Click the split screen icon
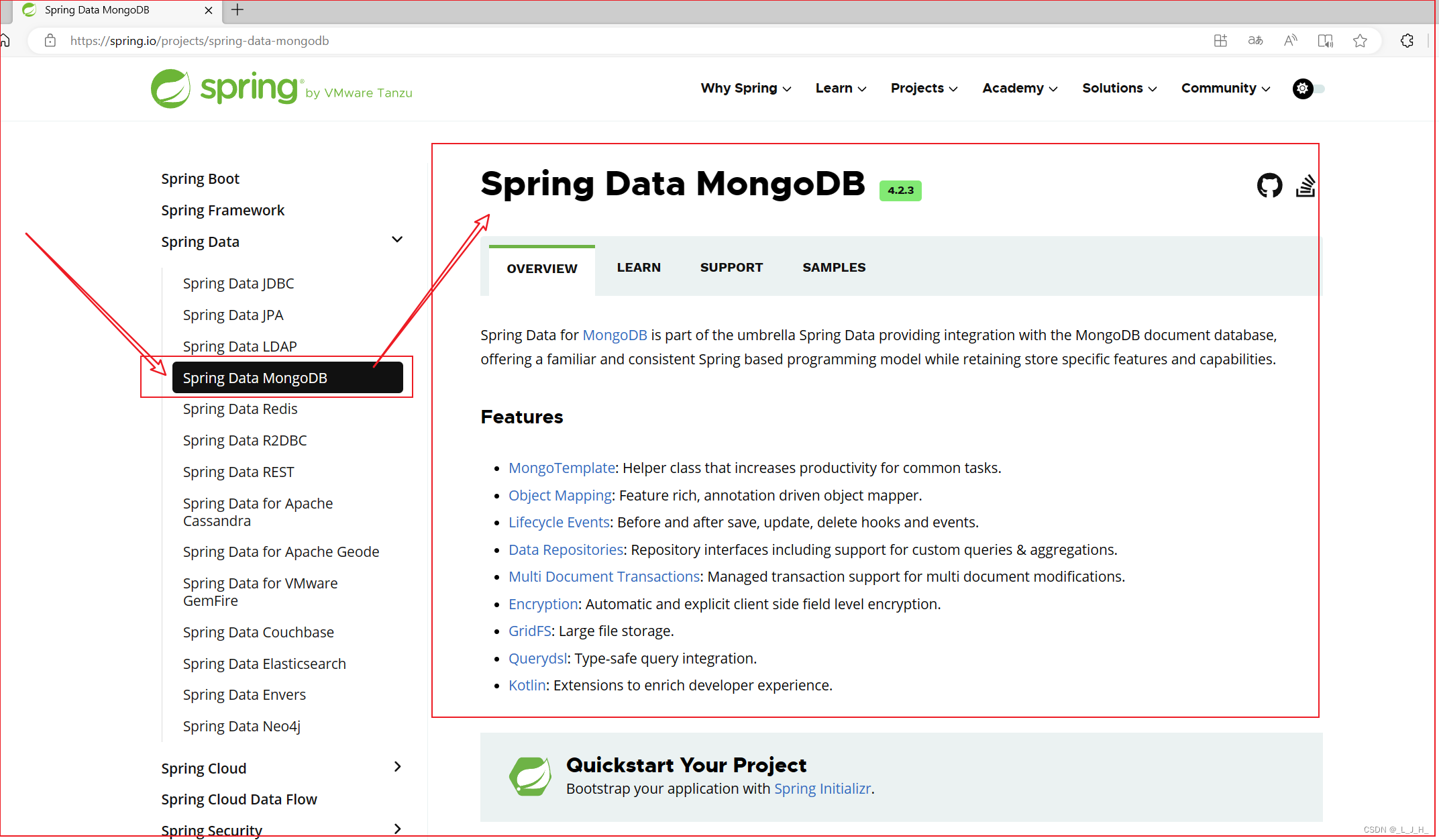The width and height of the screenshot is (1439, 840). [x=1325, y=41]
